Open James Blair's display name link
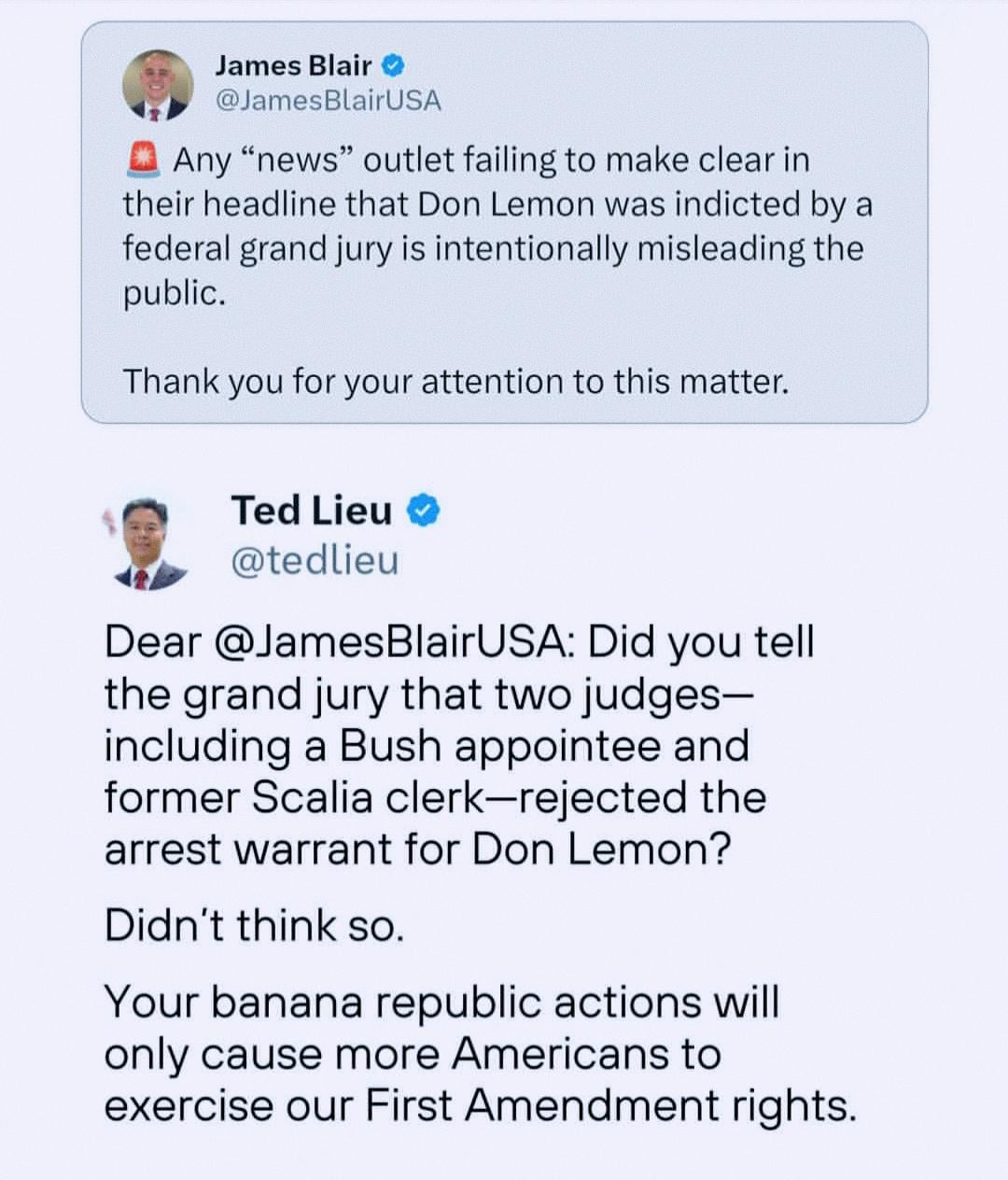This screenshot has width=1008, height=1180. 293,66
